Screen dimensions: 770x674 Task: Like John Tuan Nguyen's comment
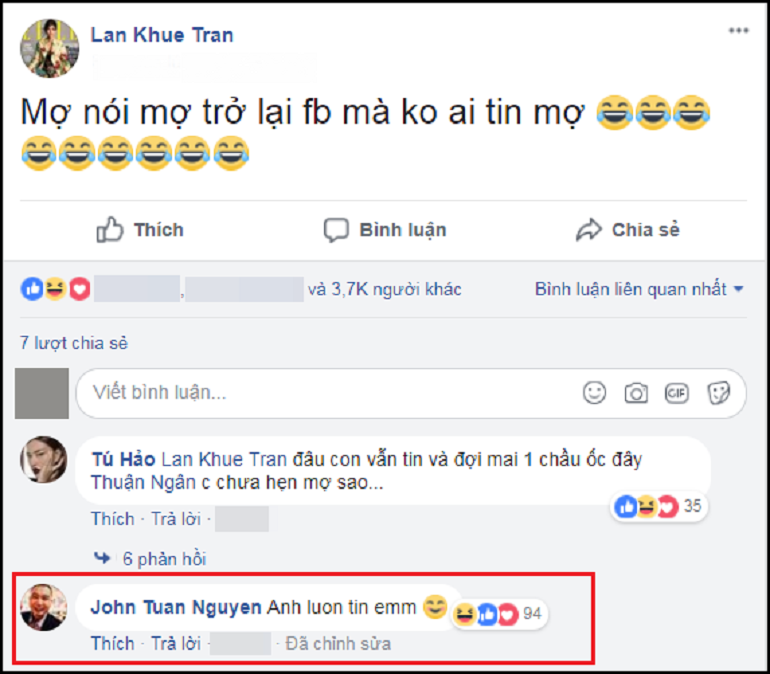112,643
